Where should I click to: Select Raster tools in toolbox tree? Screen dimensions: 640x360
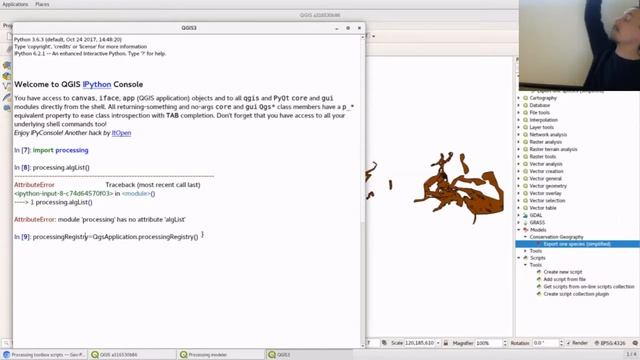click(542, 157)
